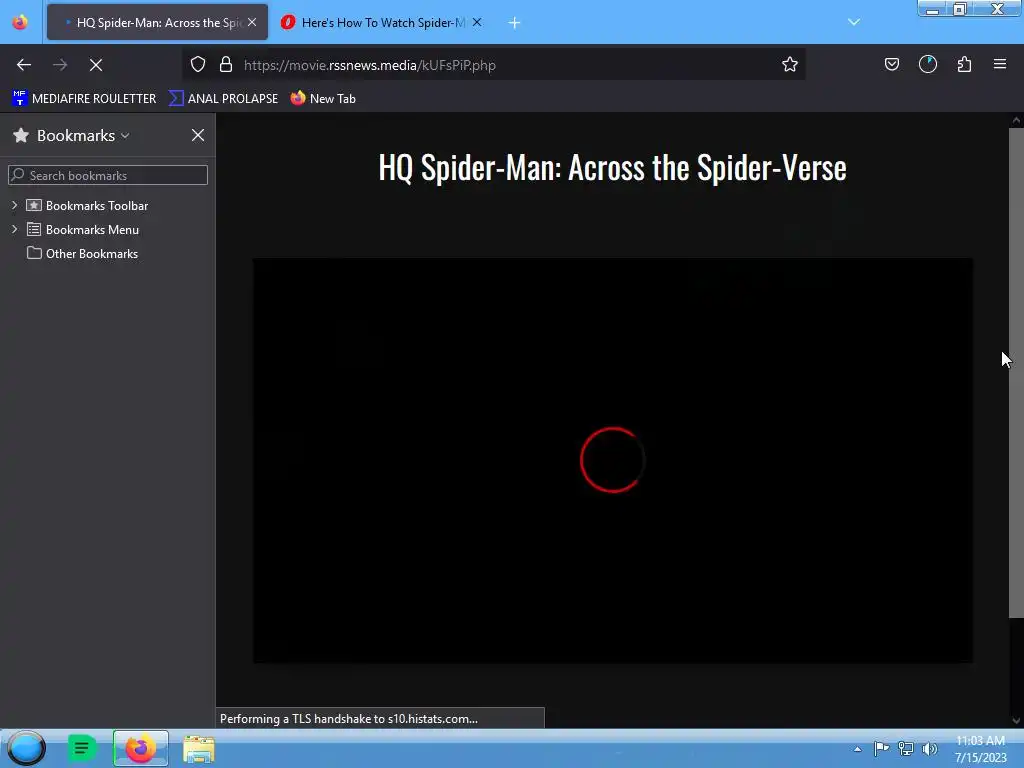Screen dimensions: 1024x768
Task: Click the taskbar clock and date
Action: point(980,749)
